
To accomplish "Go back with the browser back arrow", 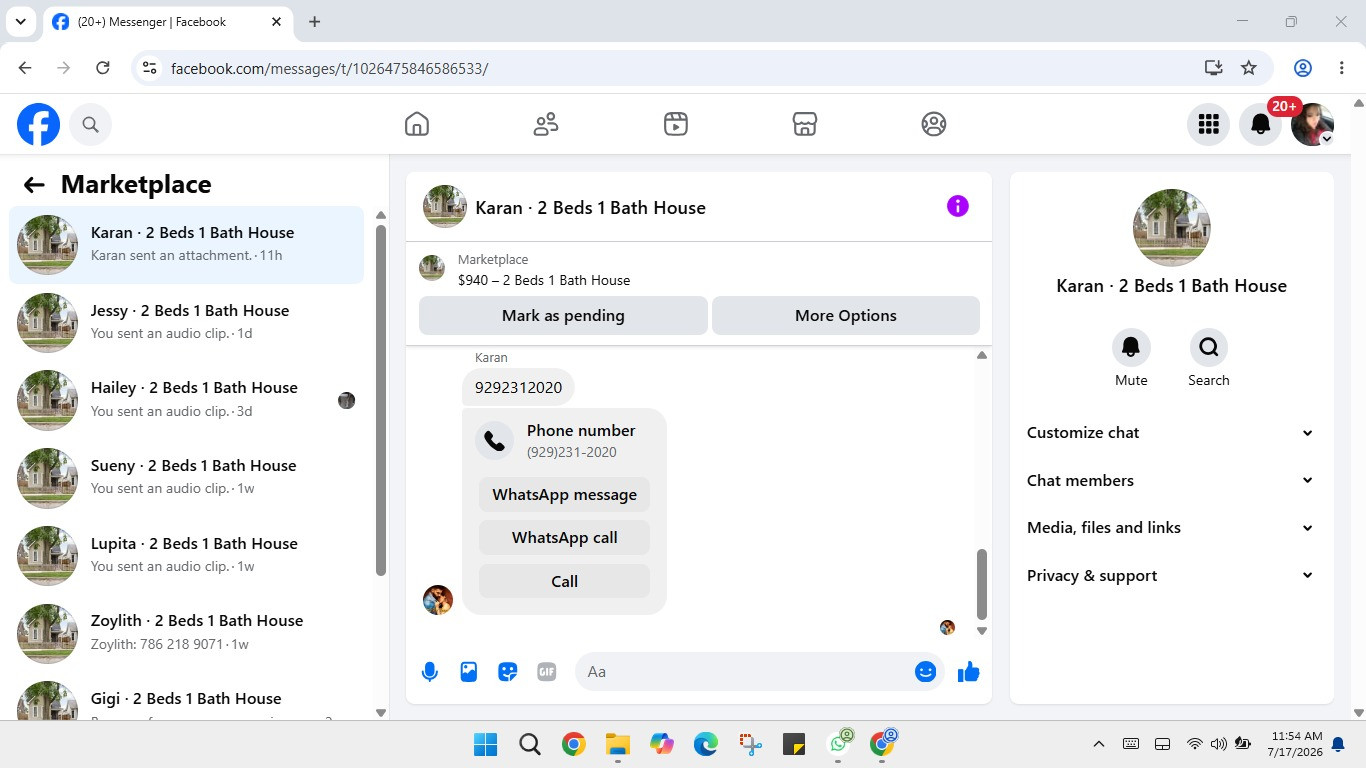I will [x=25, y=68].
